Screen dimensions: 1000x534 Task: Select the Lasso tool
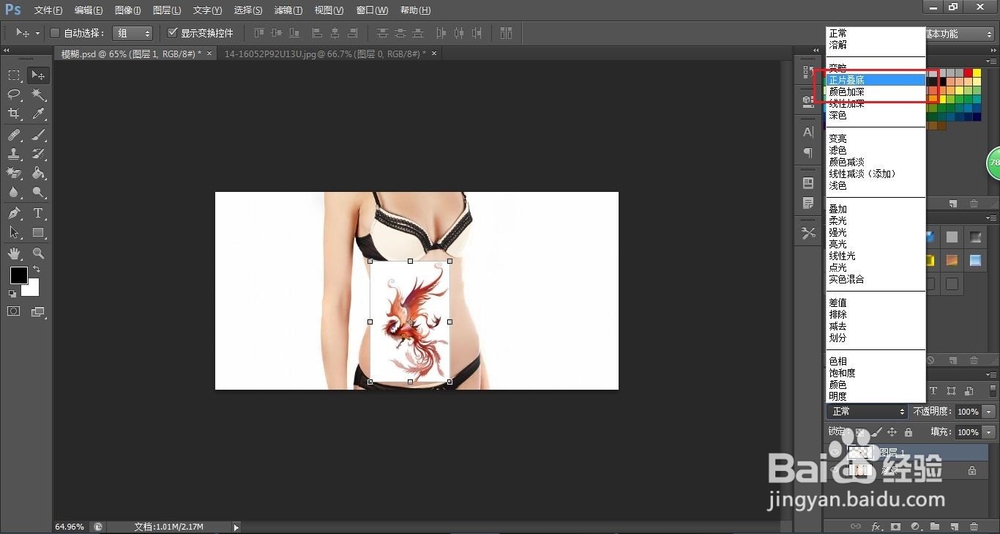tap(13, 94)
